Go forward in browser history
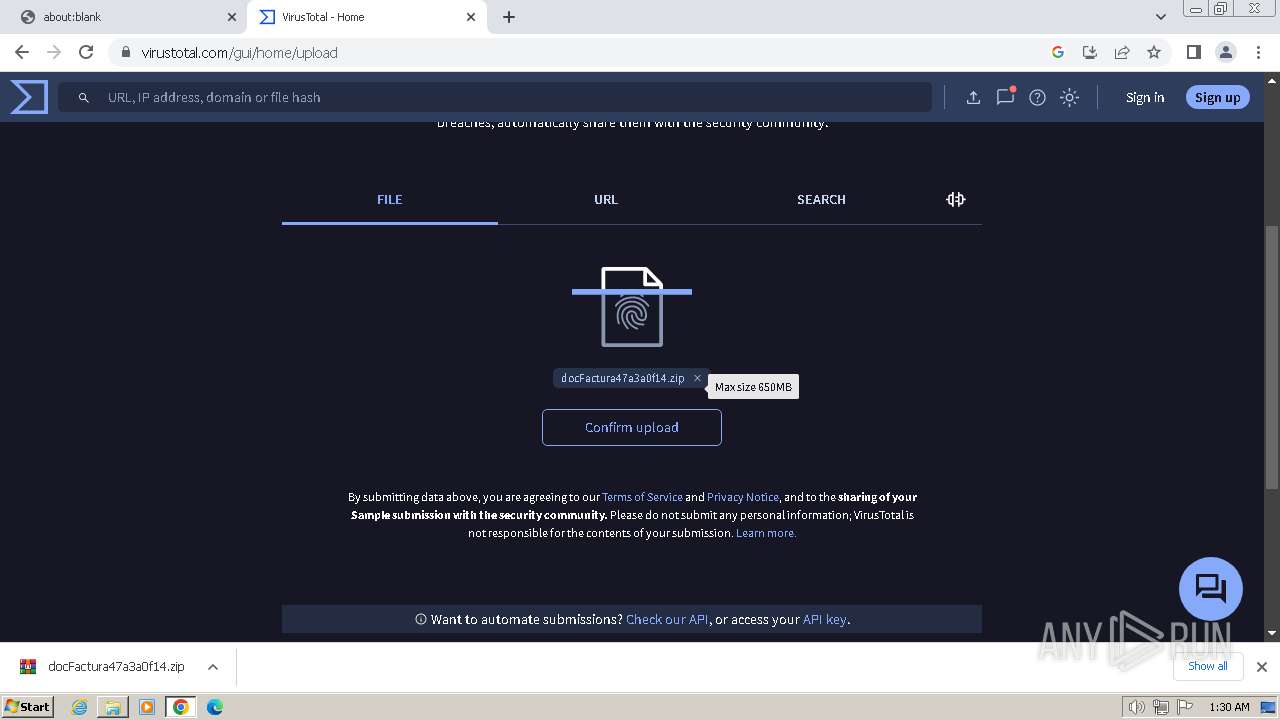Screen dimensions: 1280x720 54,52
